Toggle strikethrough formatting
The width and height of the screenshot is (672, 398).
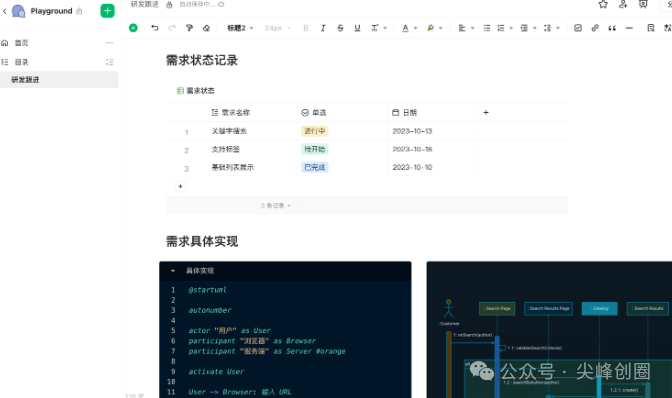click(x=340, y=28)
